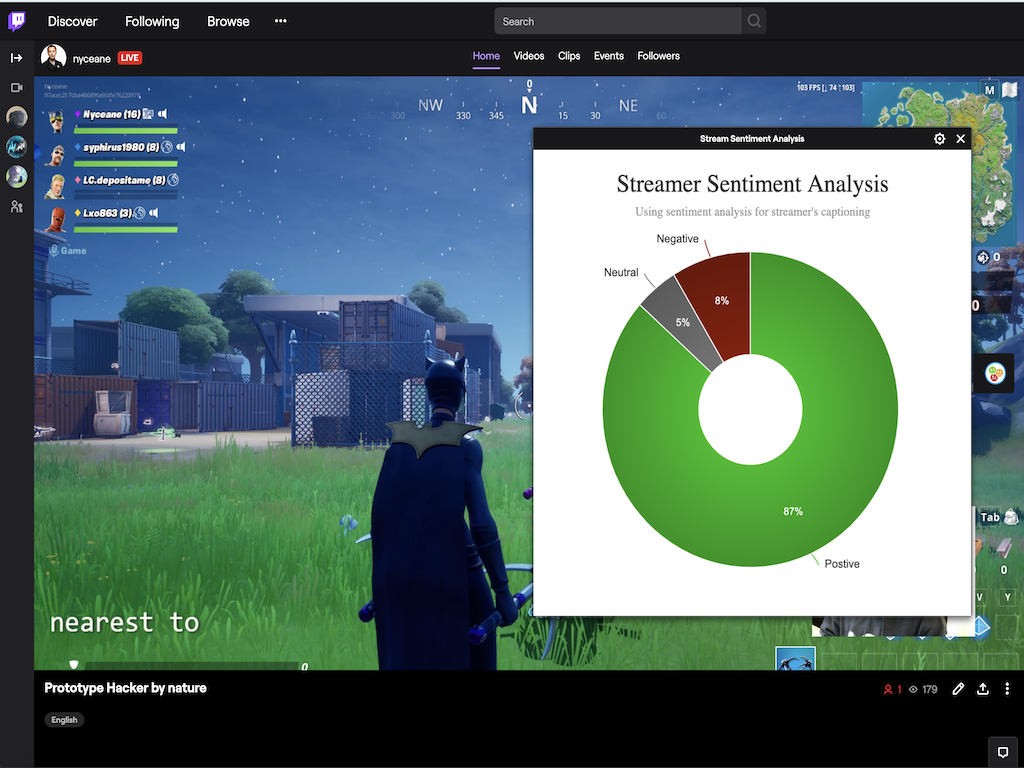1024x768 pixels.
Task: Click the syphirus1980 (8) squad member name
Action: click(x=121, y=147)
